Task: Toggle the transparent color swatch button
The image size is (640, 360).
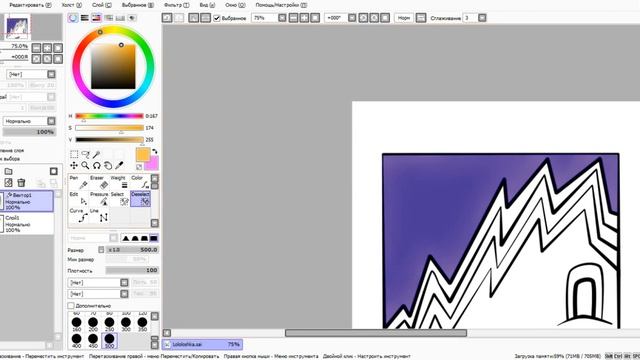Action: point(139,167)
